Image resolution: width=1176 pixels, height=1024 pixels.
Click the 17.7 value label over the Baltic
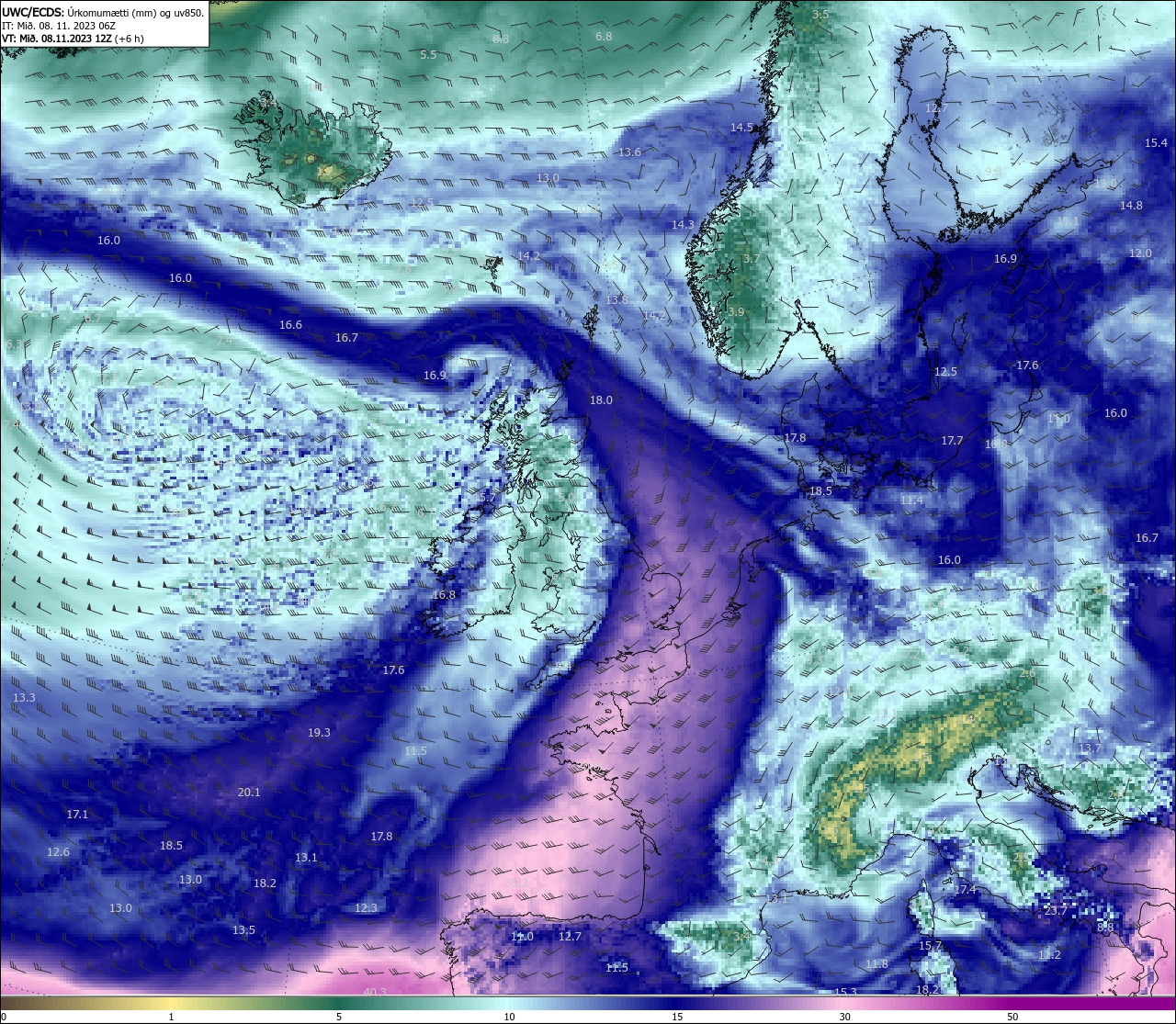[x=952, y=441]
